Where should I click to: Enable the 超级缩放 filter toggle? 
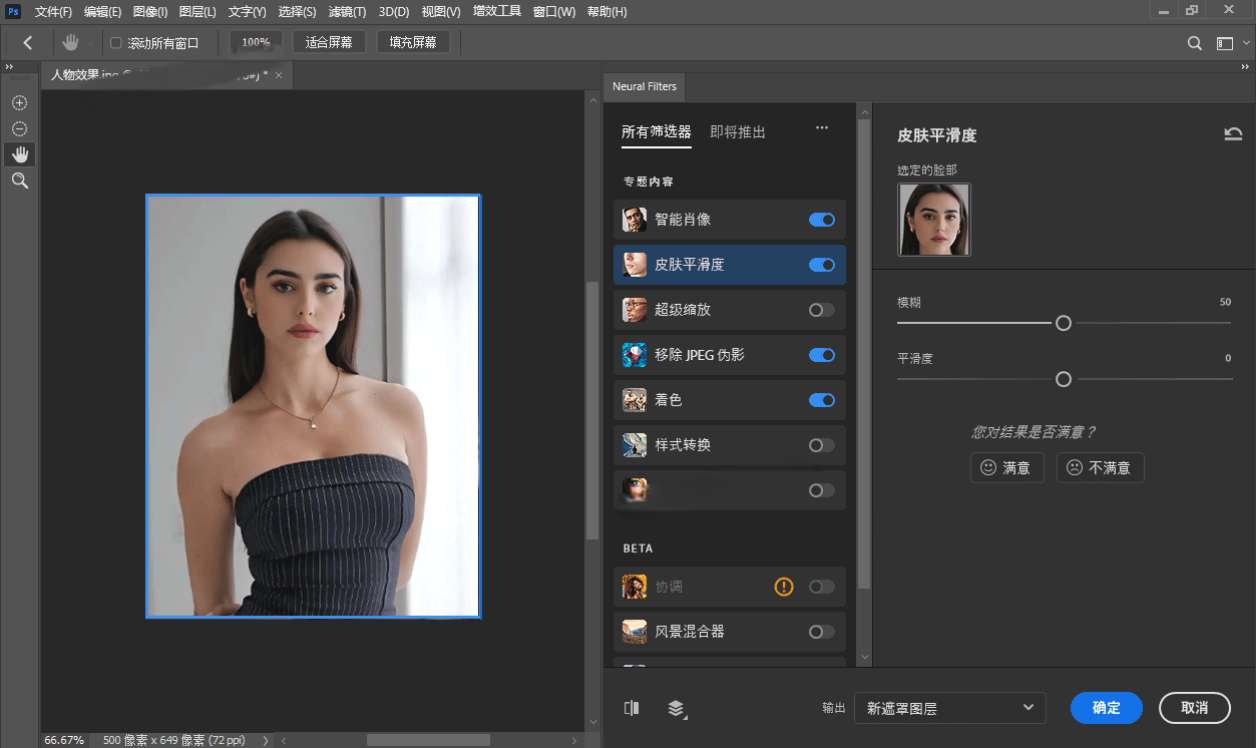(x=821, y=310)
